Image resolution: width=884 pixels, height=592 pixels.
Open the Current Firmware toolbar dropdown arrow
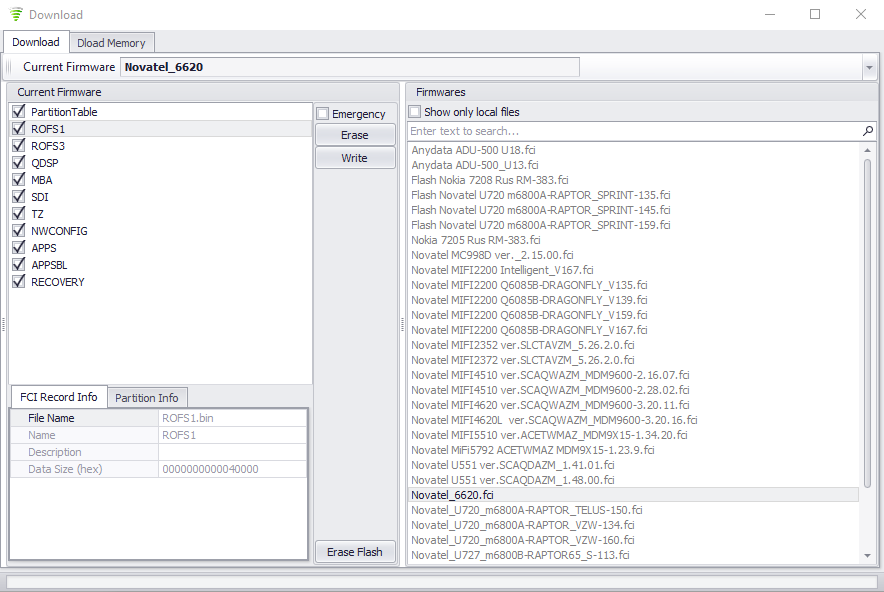(x=869, y=68)
